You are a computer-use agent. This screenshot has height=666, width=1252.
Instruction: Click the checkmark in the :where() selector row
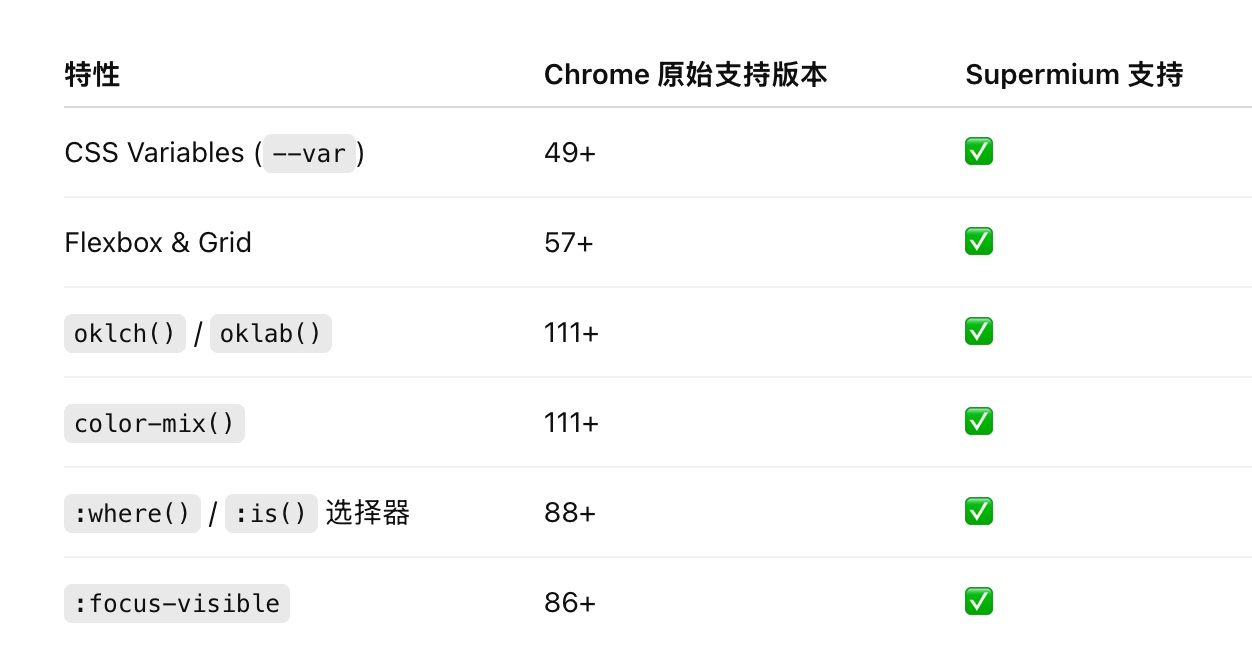pos(979,512)
